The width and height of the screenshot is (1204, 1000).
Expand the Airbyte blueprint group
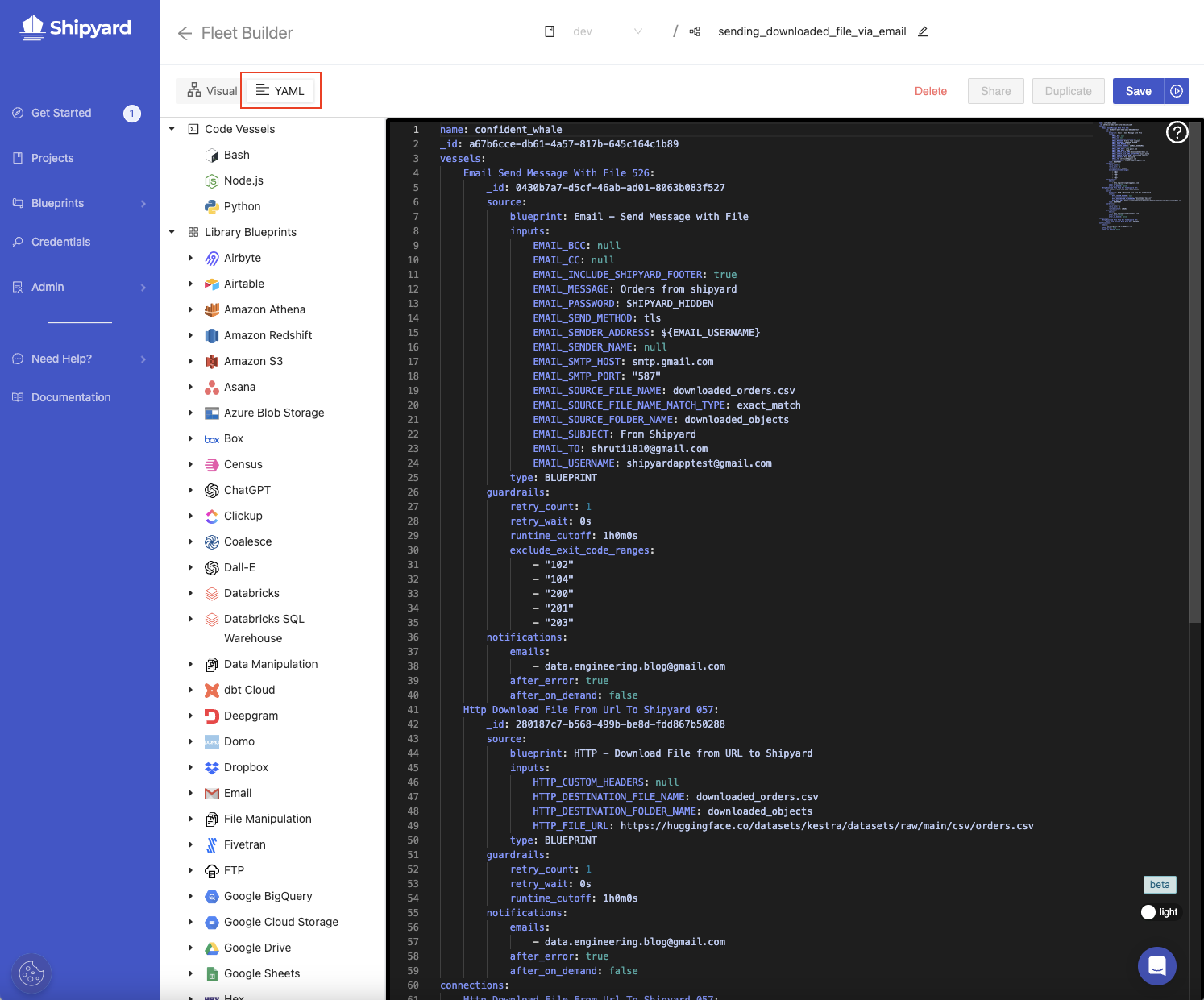point(190,258)
